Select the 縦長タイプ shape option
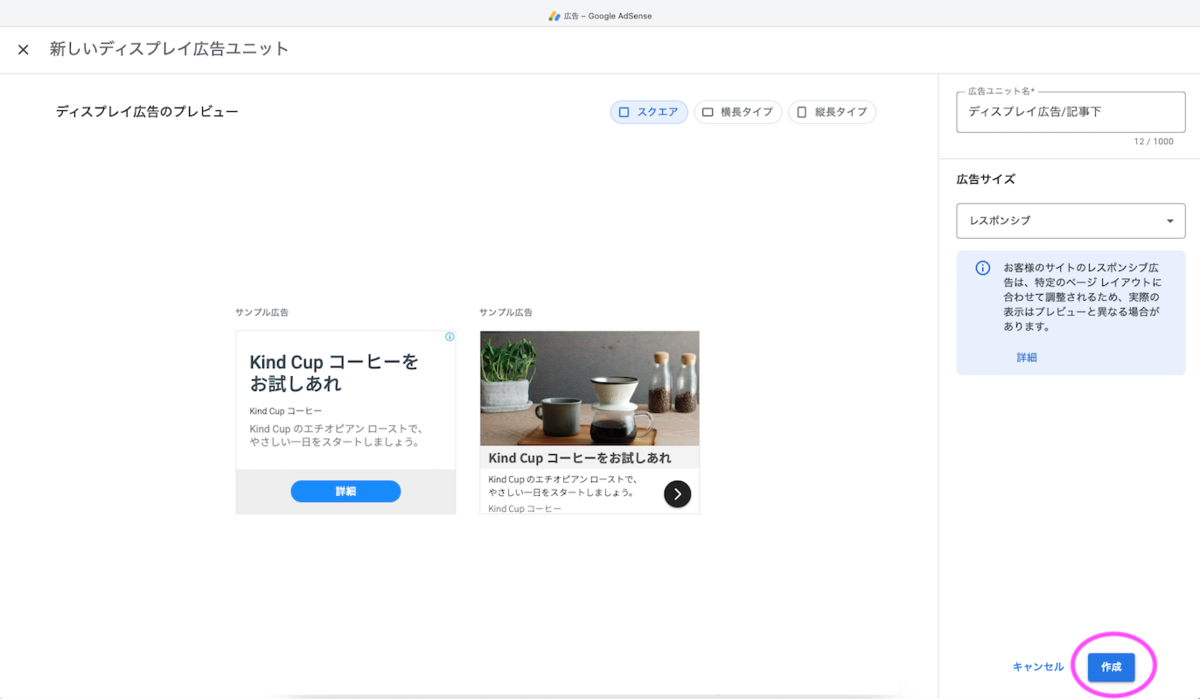 pyautogui.click(x=832, y=112)
